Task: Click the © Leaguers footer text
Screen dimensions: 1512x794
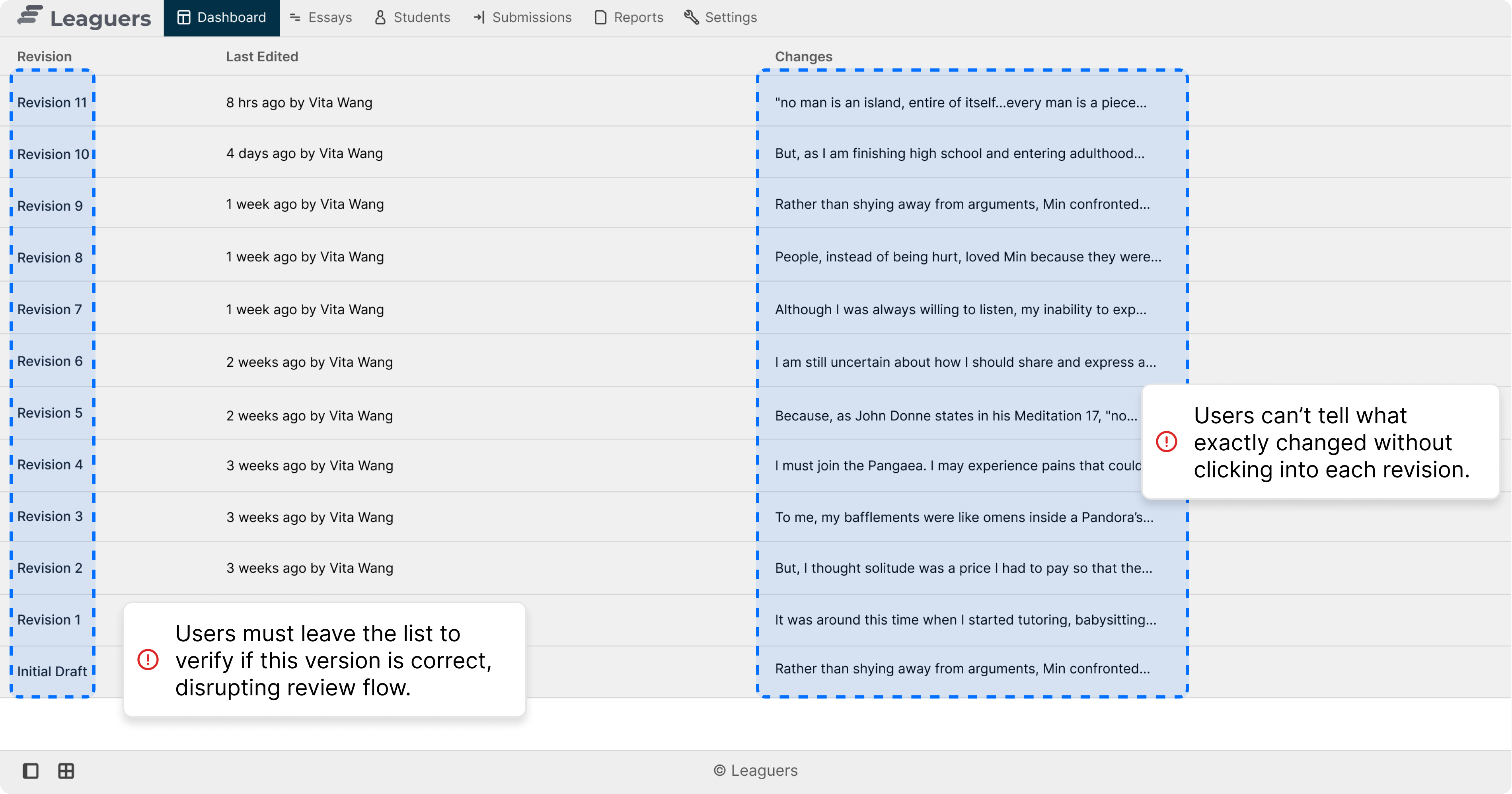Action: pos(756,771)
